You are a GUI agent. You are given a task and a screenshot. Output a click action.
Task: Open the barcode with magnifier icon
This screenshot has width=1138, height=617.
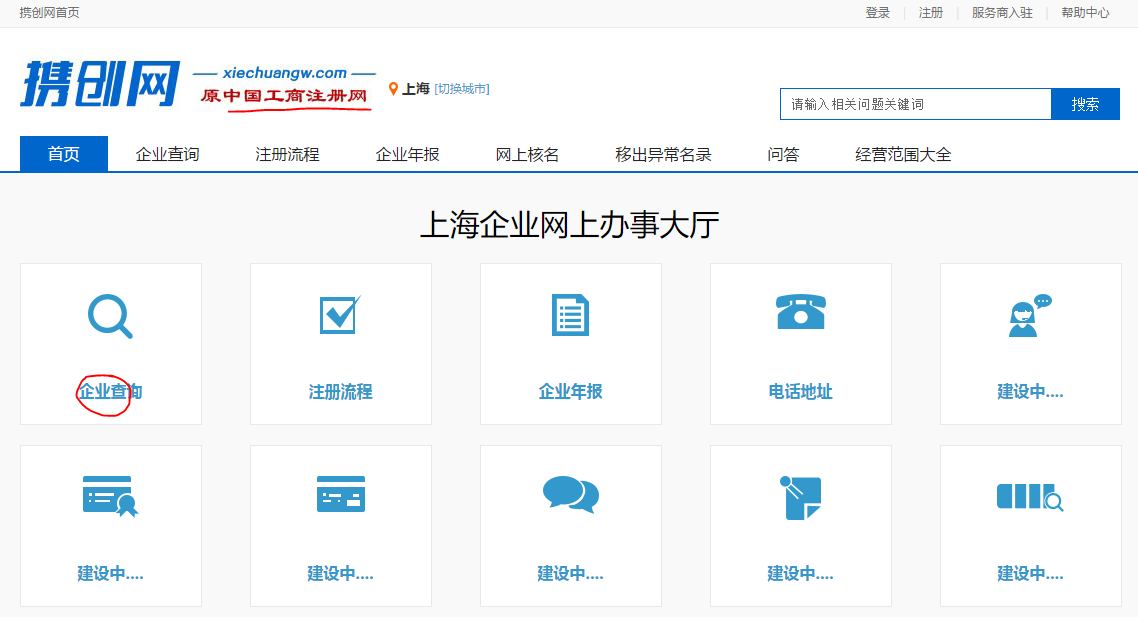1030,498
